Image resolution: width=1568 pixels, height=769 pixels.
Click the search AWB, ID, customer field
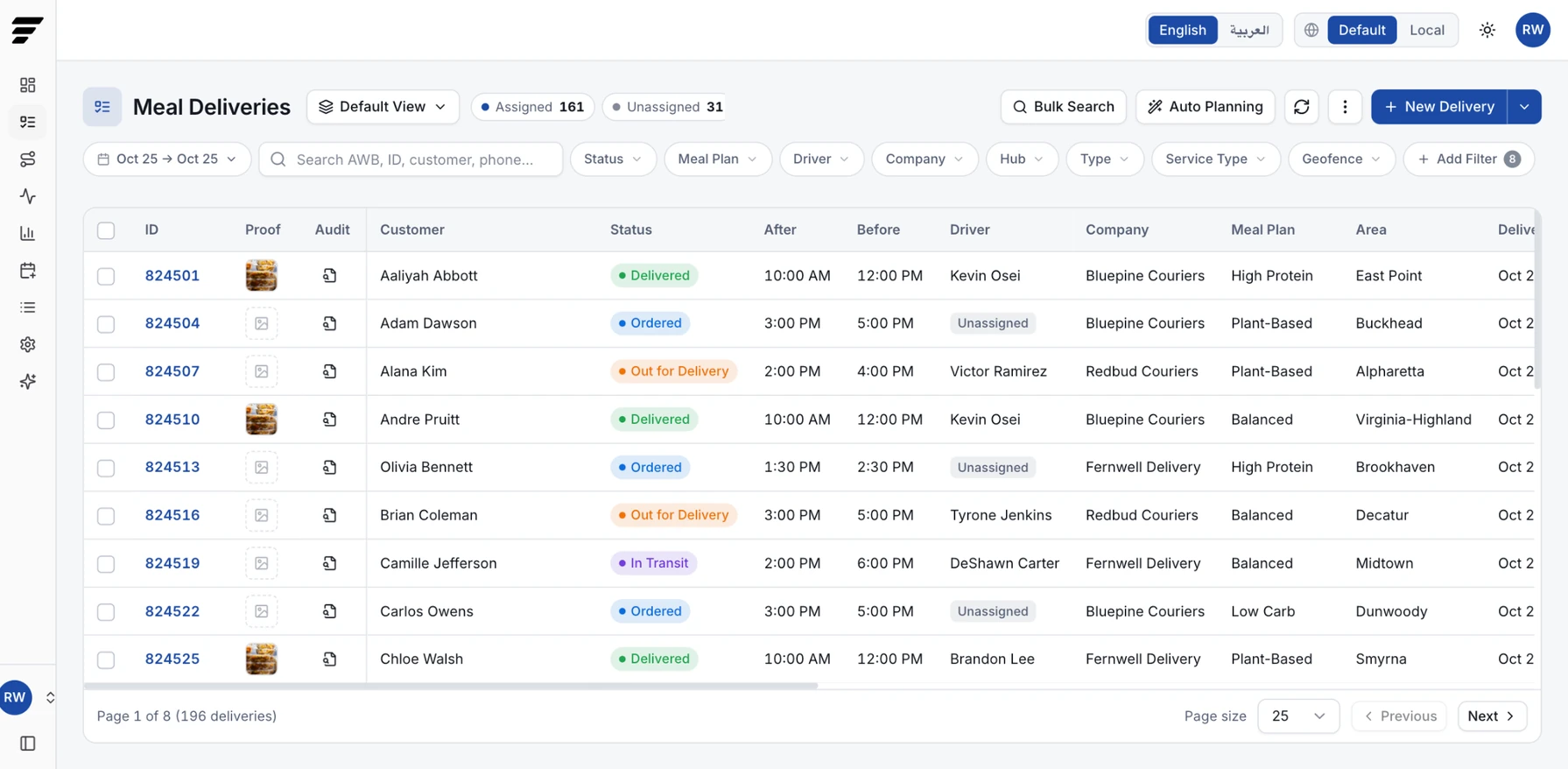click(411, 159)
